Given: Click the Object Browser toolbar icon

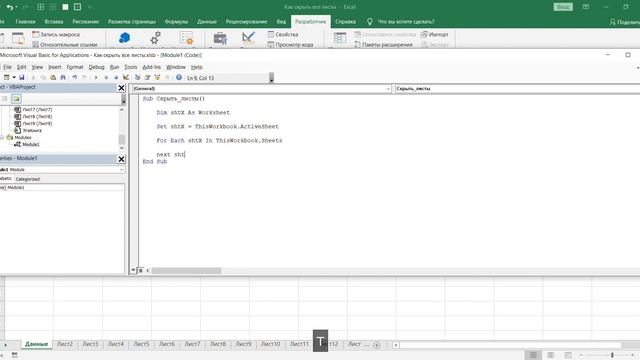Looking at the screenshot, I should [157, 78].
